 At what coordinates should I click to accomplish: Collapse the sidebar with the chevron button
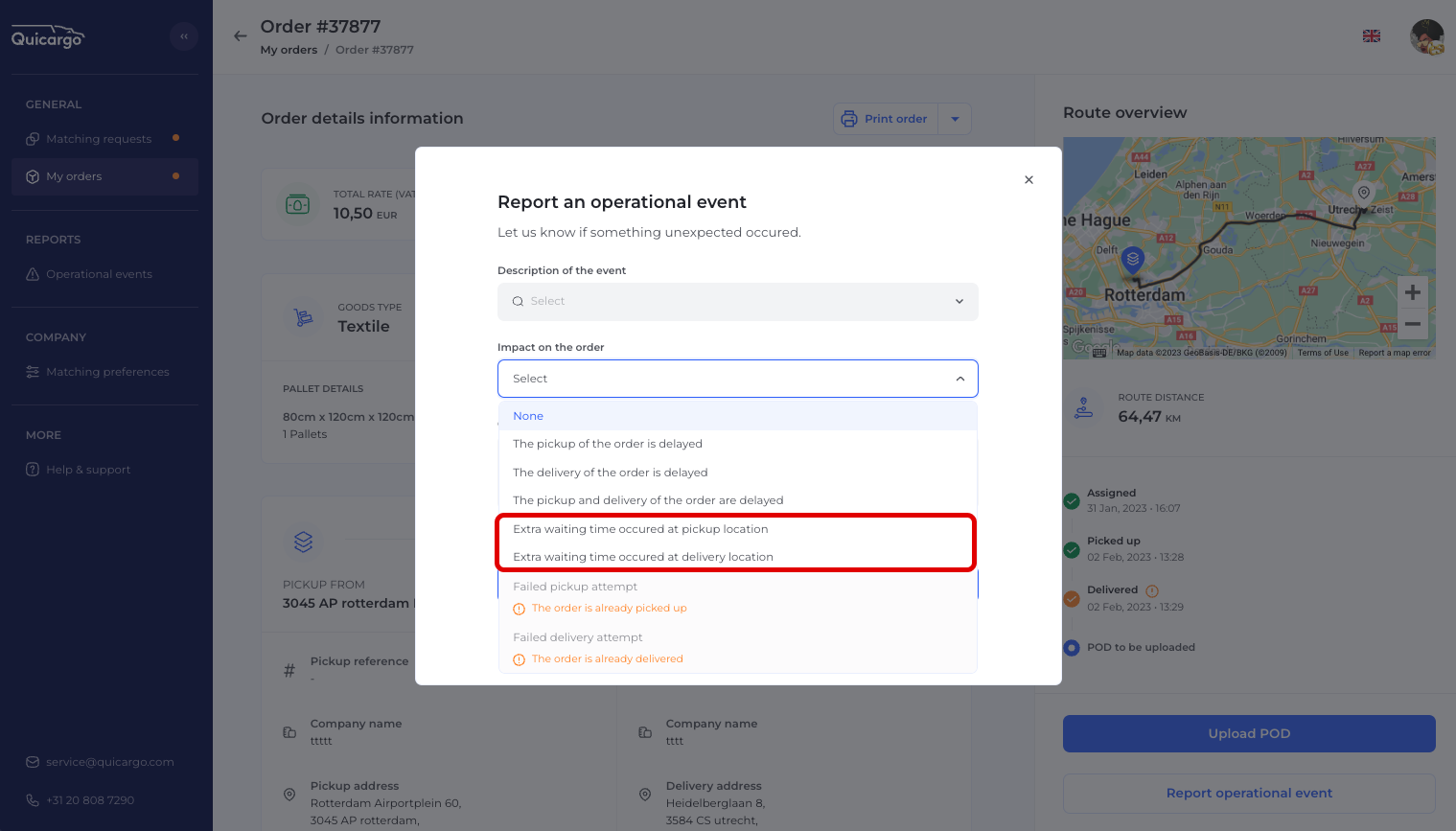click(184, 36)
